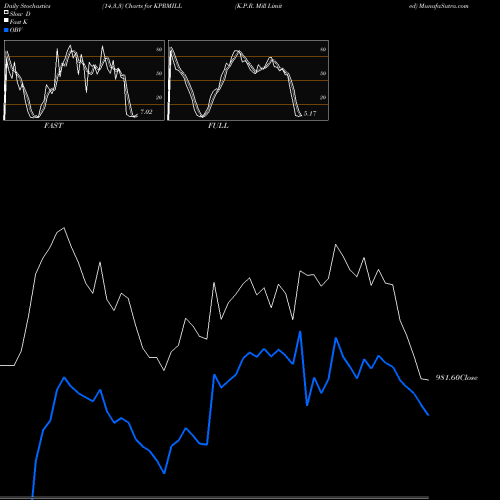The width and height of the screenshot is (500, 500).
Task: Click the 'Fast K' legend label
Action: (19, 22)
